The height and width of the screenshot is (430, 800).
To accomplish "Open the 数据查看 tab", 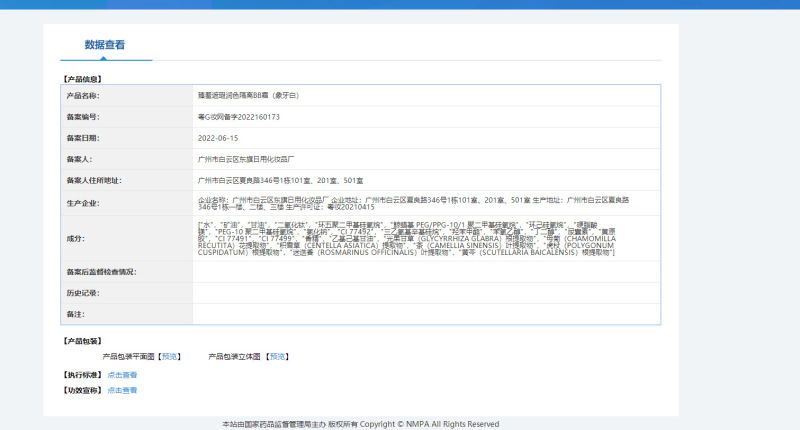I will pyautogui.click(x=105, y=45).
